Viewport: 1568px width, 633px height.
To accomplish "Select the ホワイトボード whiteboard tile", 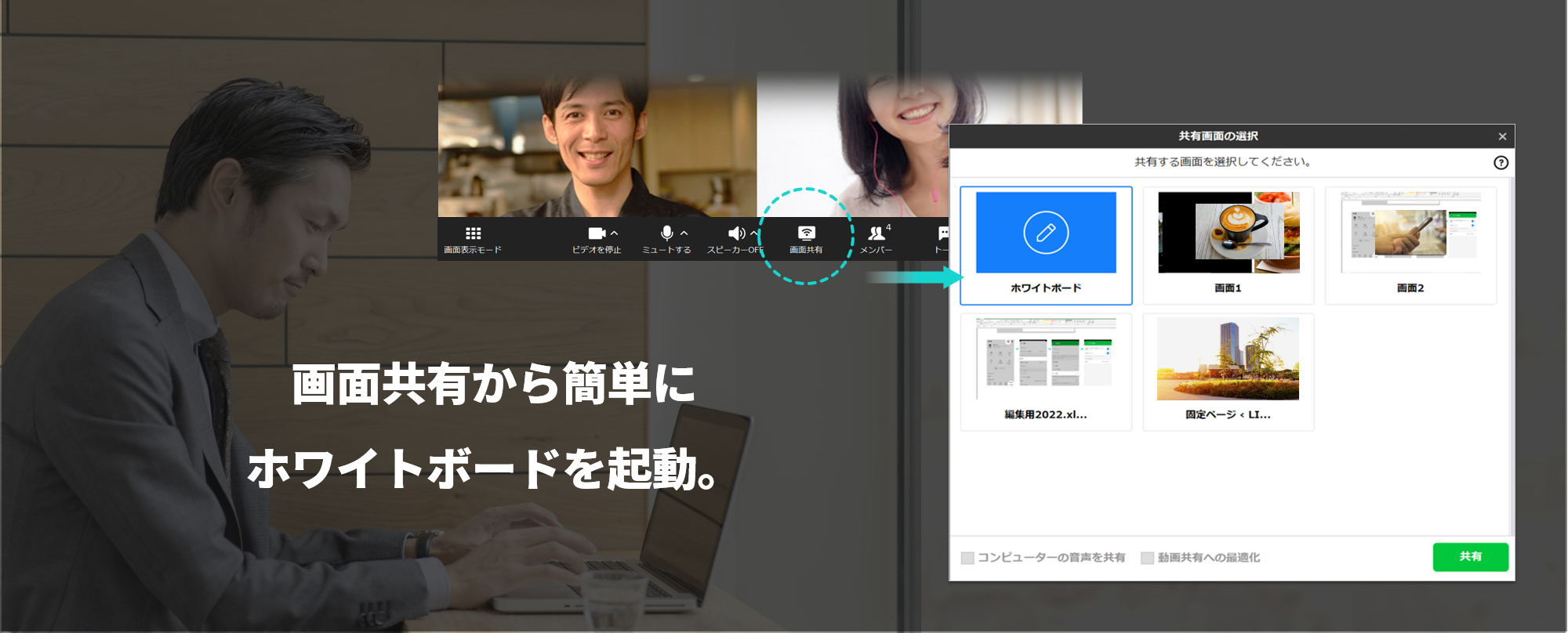I will click(1046, 245).
